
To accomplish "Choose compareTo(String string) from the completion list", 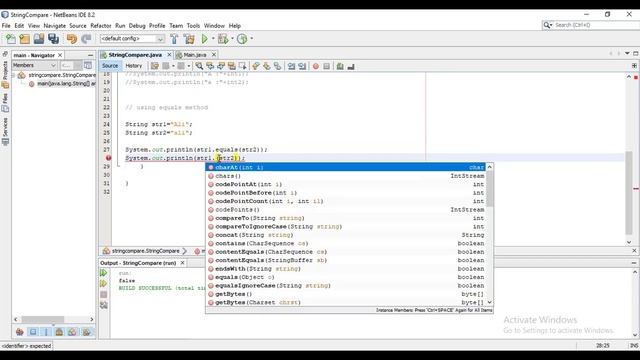I will [x=346, y=218].
